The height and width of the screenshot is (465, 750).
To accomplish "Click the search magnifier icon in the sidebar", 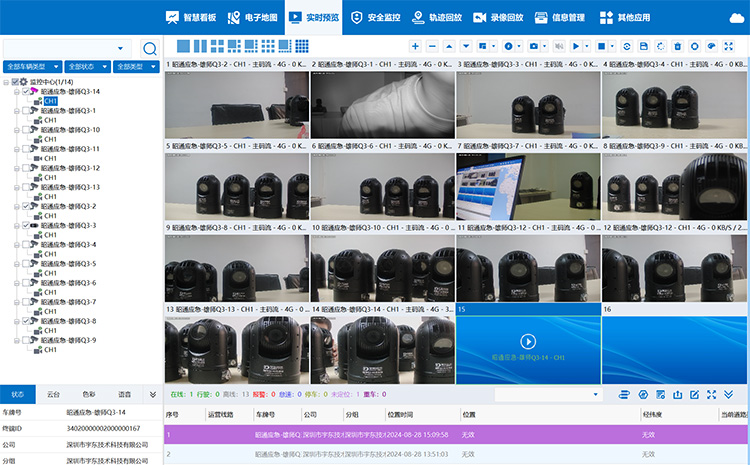I will (x=150, y=48).
